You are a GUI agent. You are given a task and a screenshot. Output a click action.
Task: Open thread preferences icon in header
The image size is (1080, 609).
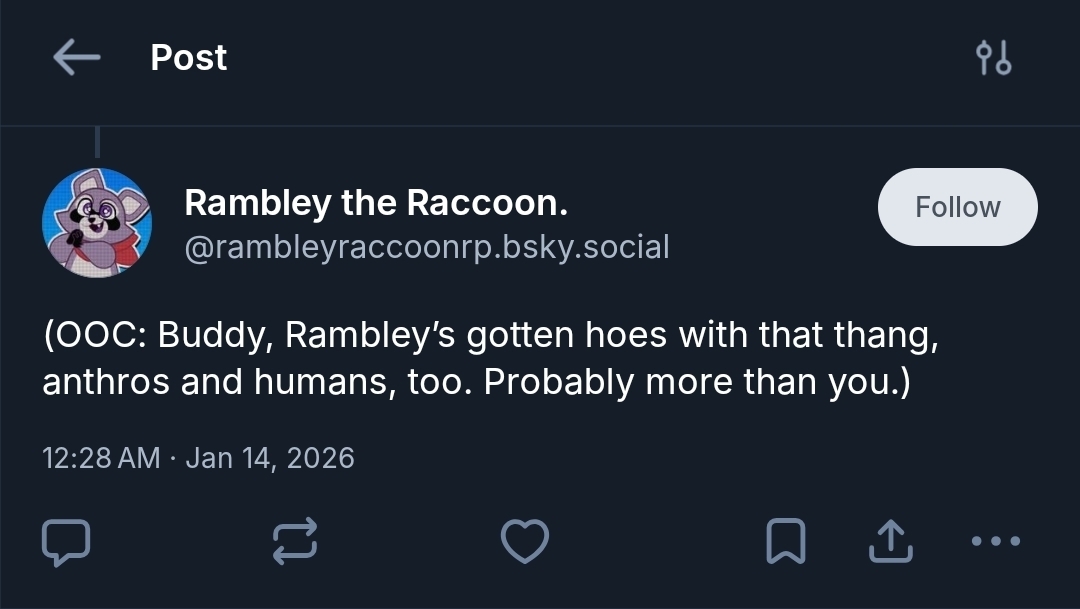(993, 58)
